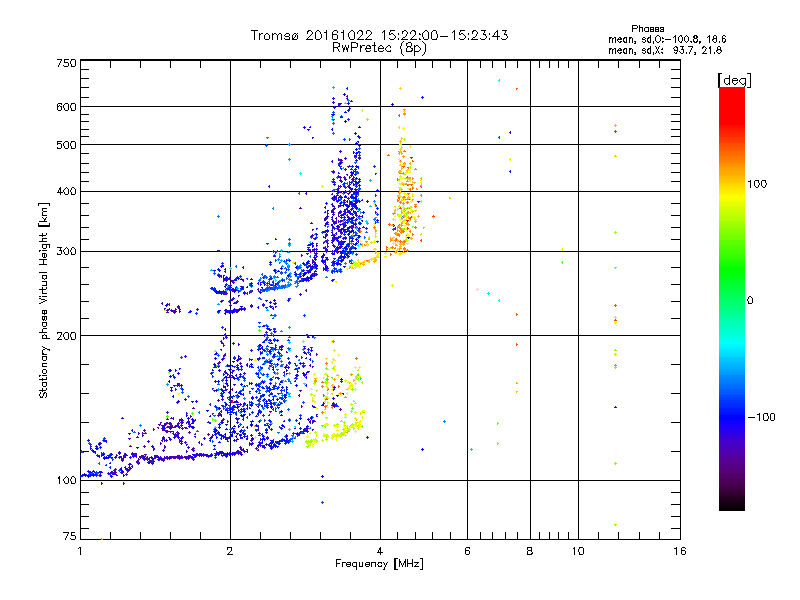Click the '4' x-axis tick label
The width and height of the screenshot is (800, 600).
(380, 551)
